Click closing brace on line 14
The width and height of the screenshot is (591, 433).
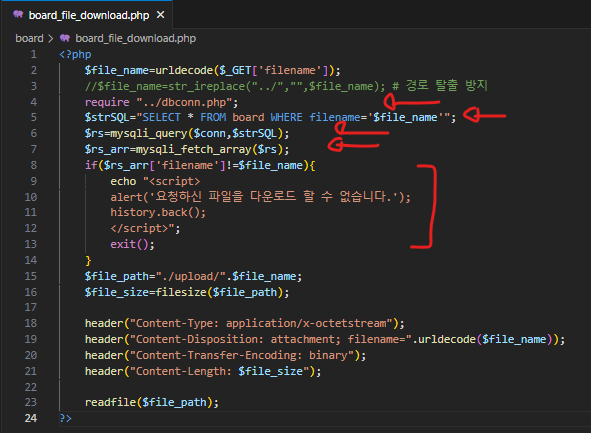[88, 260]
